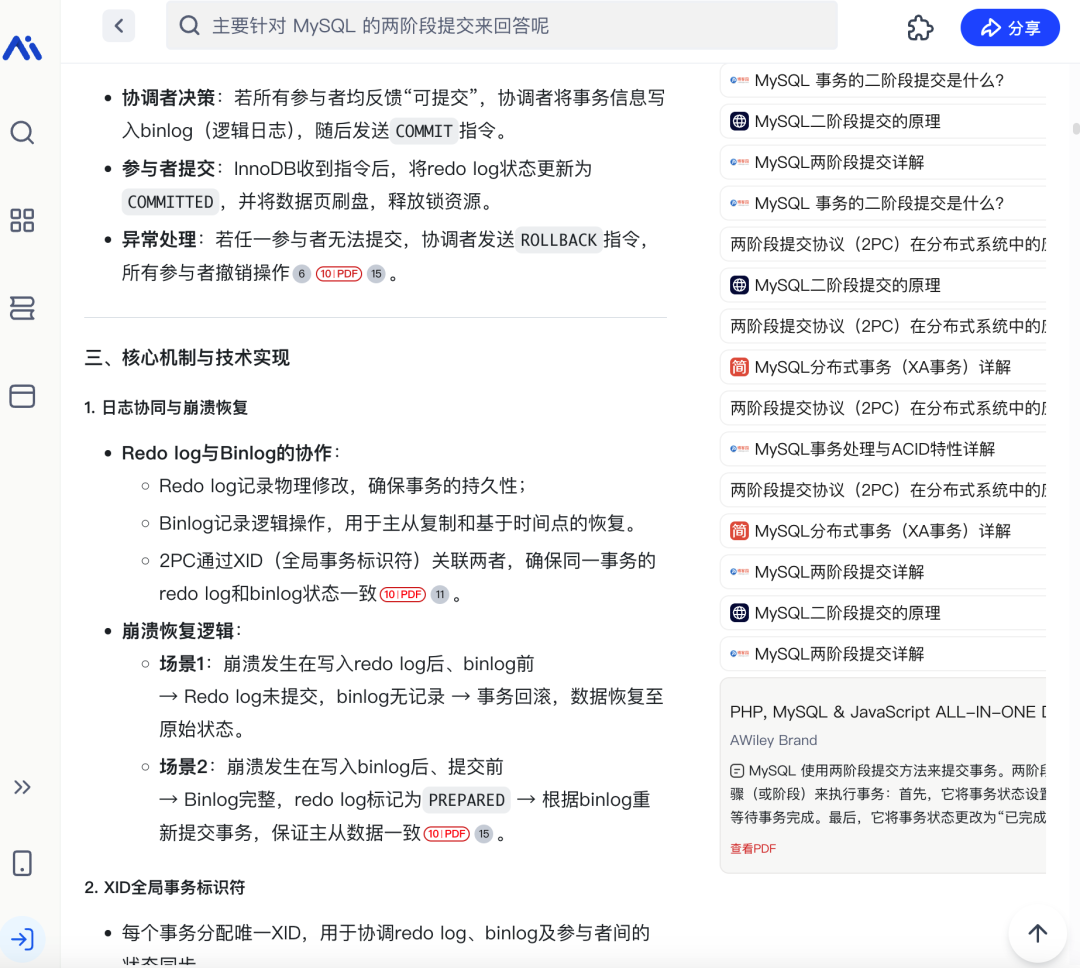Click bold label 参与者提交
Viewport: 1080px width, 968px height.
click(168, 169)
